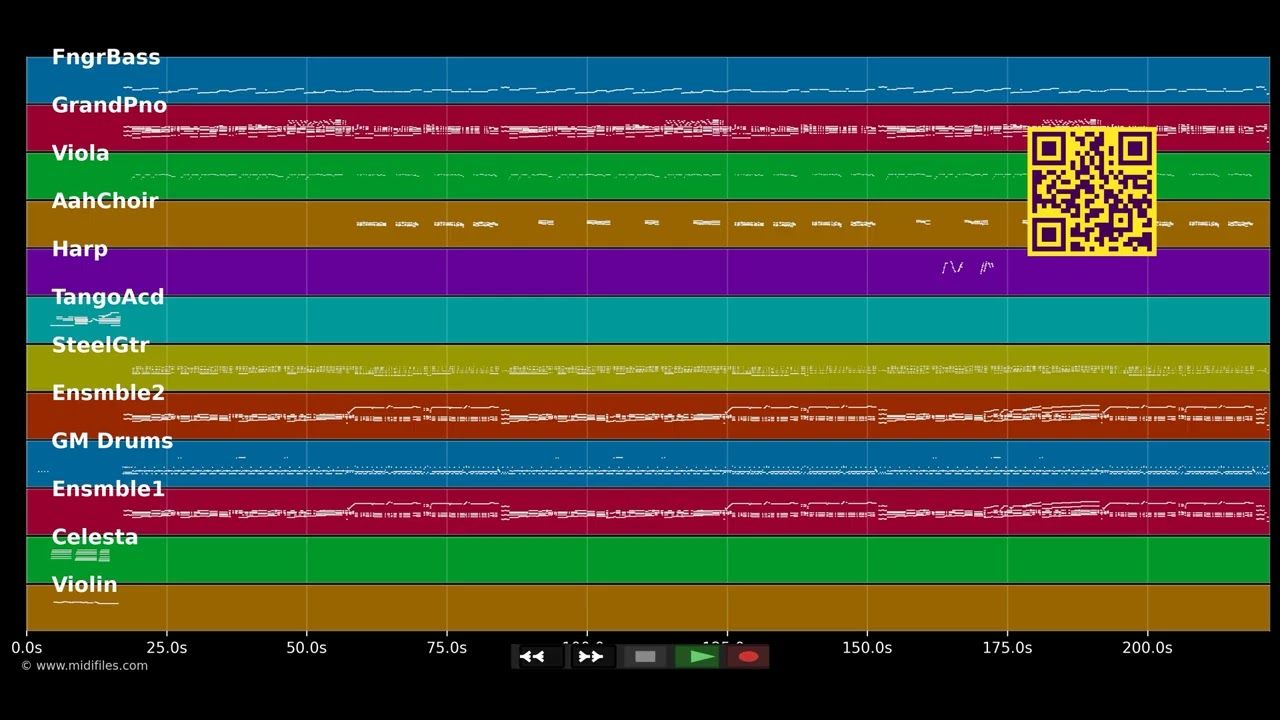Screen dimensions: 1280x720
Task: Jump to the 150.0s timeline marker
Action: [x=867, y=647]
